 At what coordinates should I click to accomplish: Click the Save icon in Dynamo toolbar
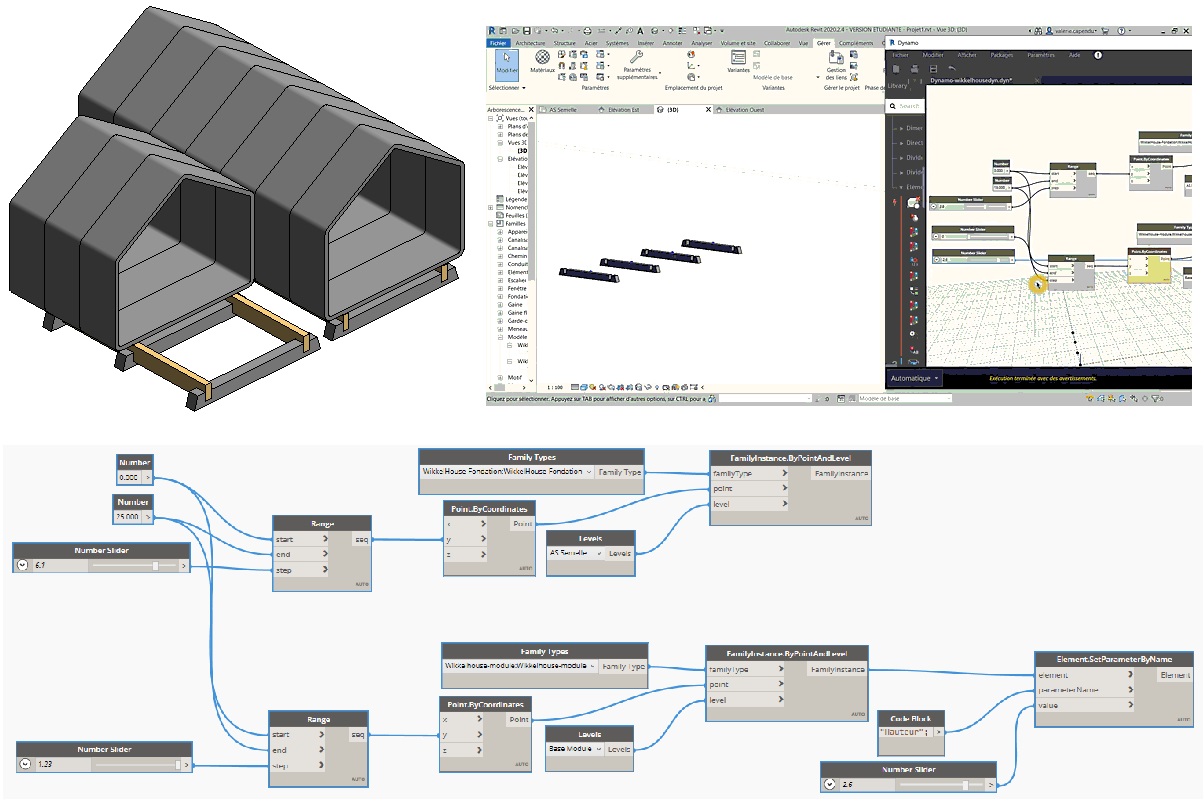tap(933, 68)
